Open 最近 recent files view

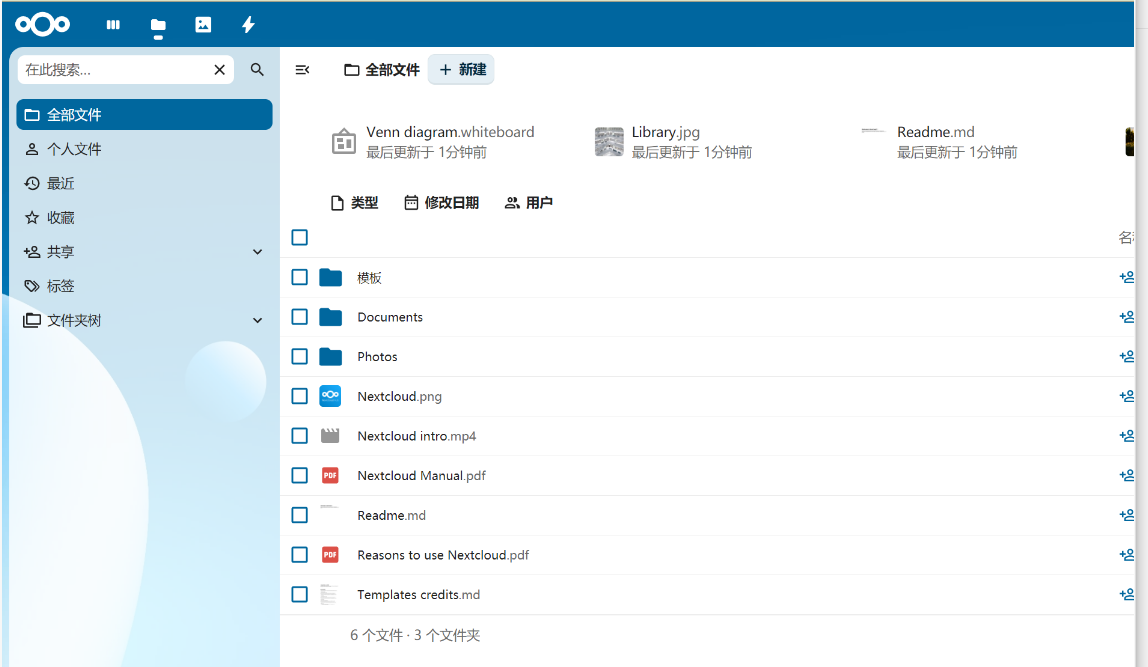coord(144,184)
